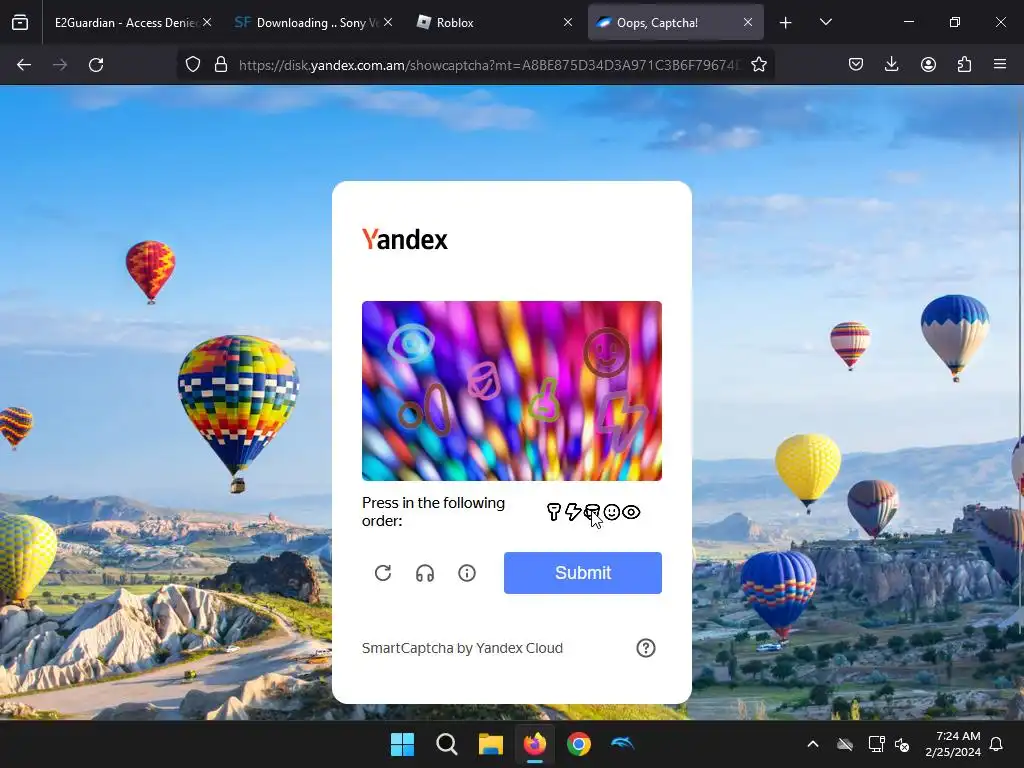Open tracking protection shield icon
This screenshot has height=768, width=1024.
click(x=193, y=65)
